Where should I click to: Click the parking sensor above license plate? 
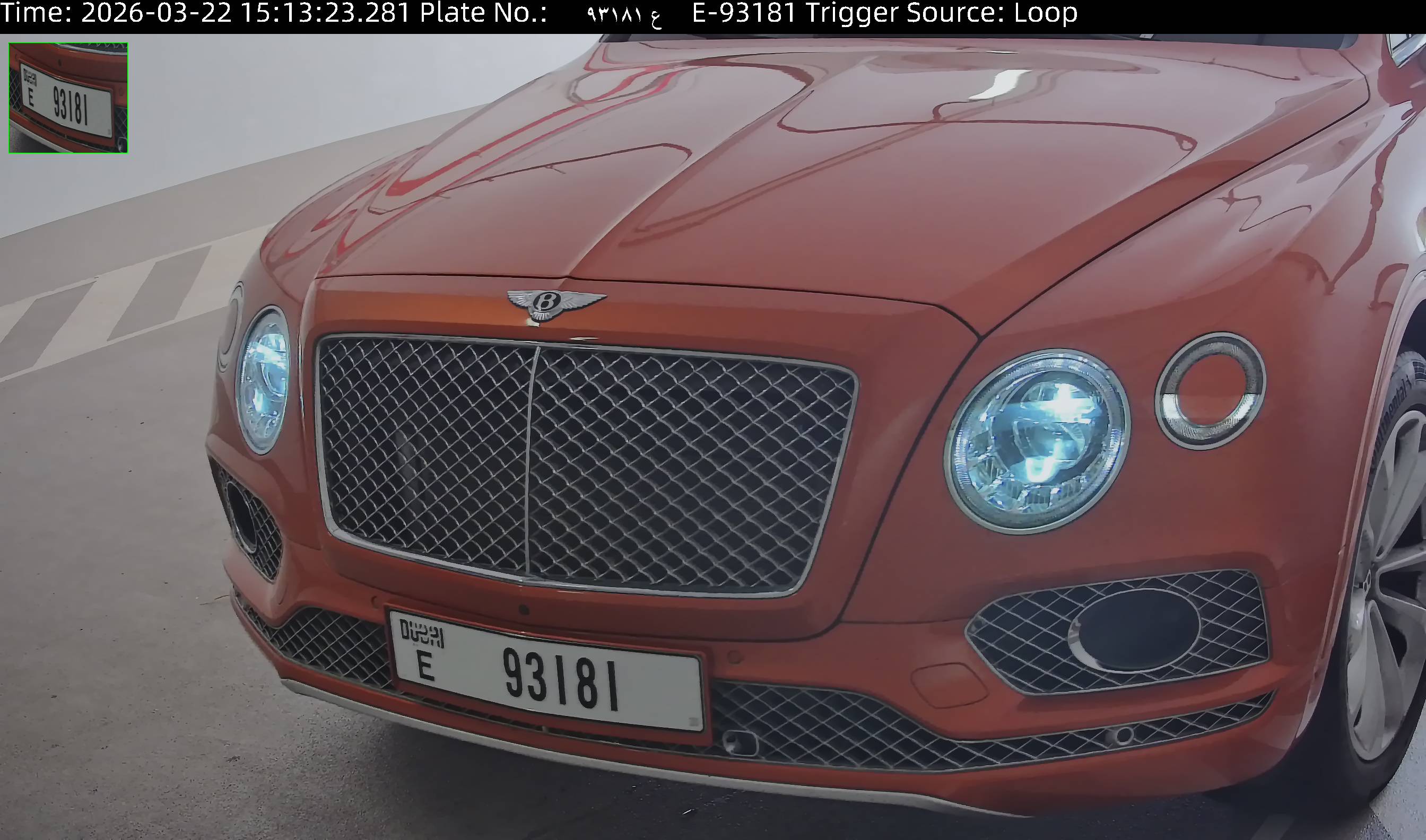524,610
